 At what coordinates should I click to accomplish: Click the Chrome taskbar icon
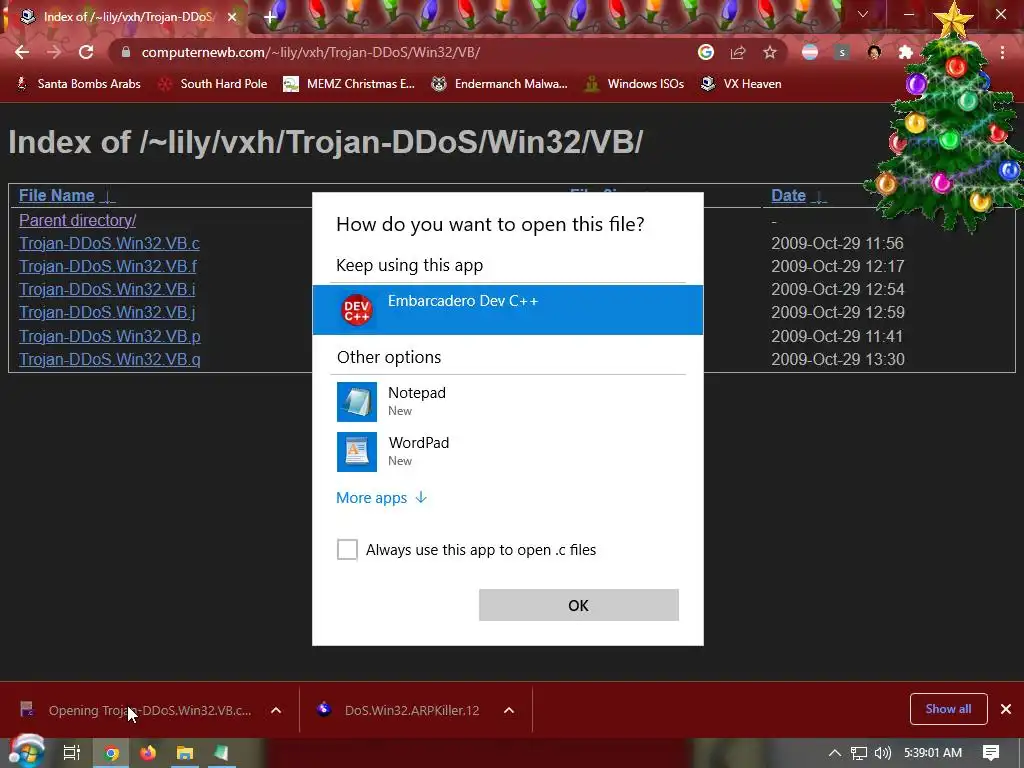112,753
